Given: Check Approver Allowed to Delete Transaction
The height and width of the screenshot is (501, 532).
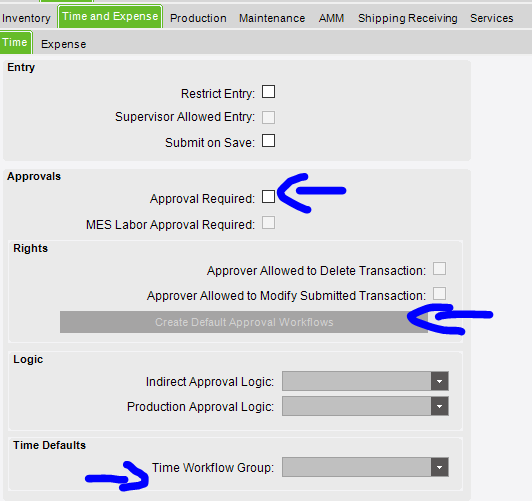Looking at the screenshot, I should coord(439,269).
